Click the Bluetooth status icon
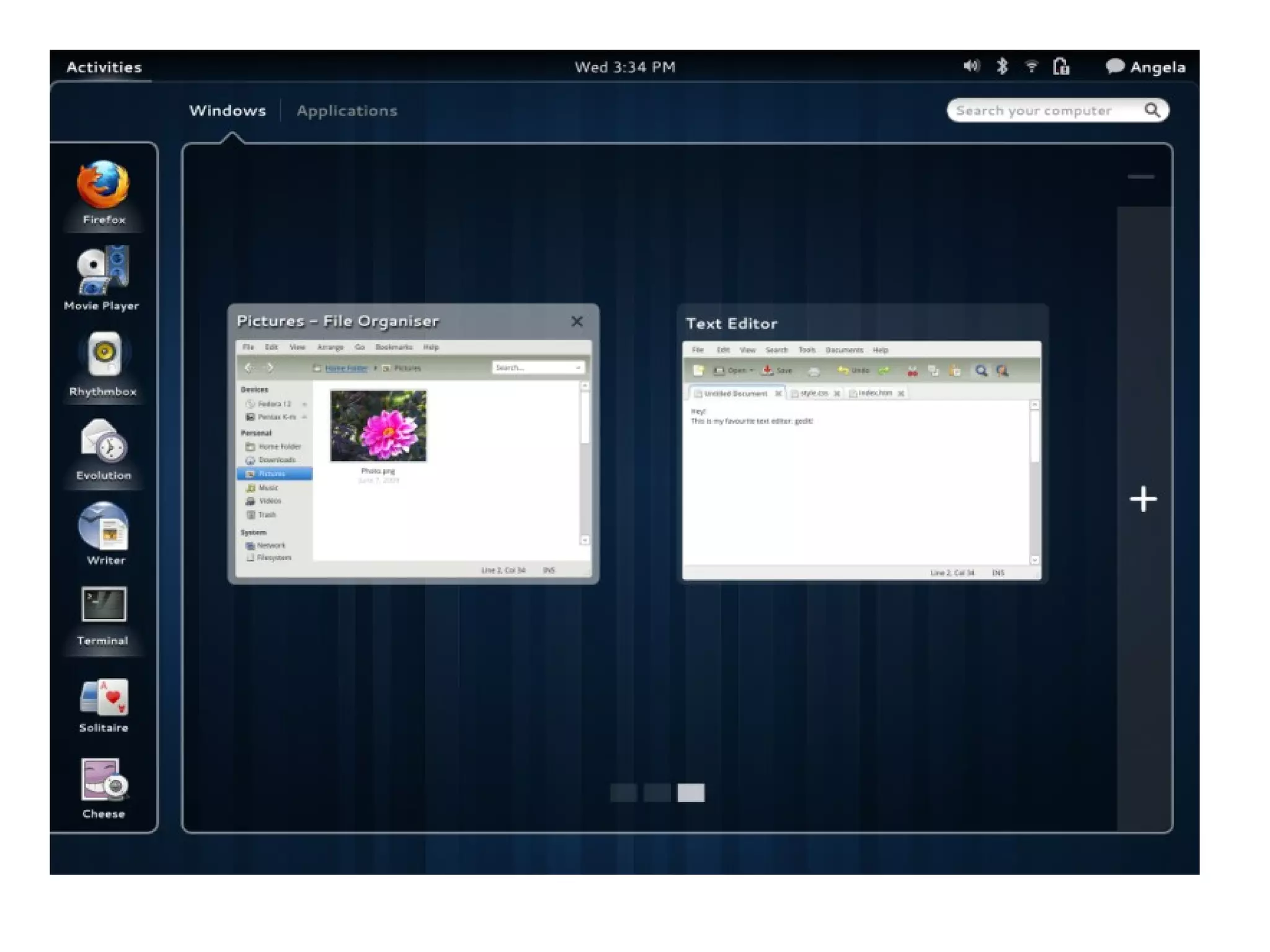 [1001, 66]
